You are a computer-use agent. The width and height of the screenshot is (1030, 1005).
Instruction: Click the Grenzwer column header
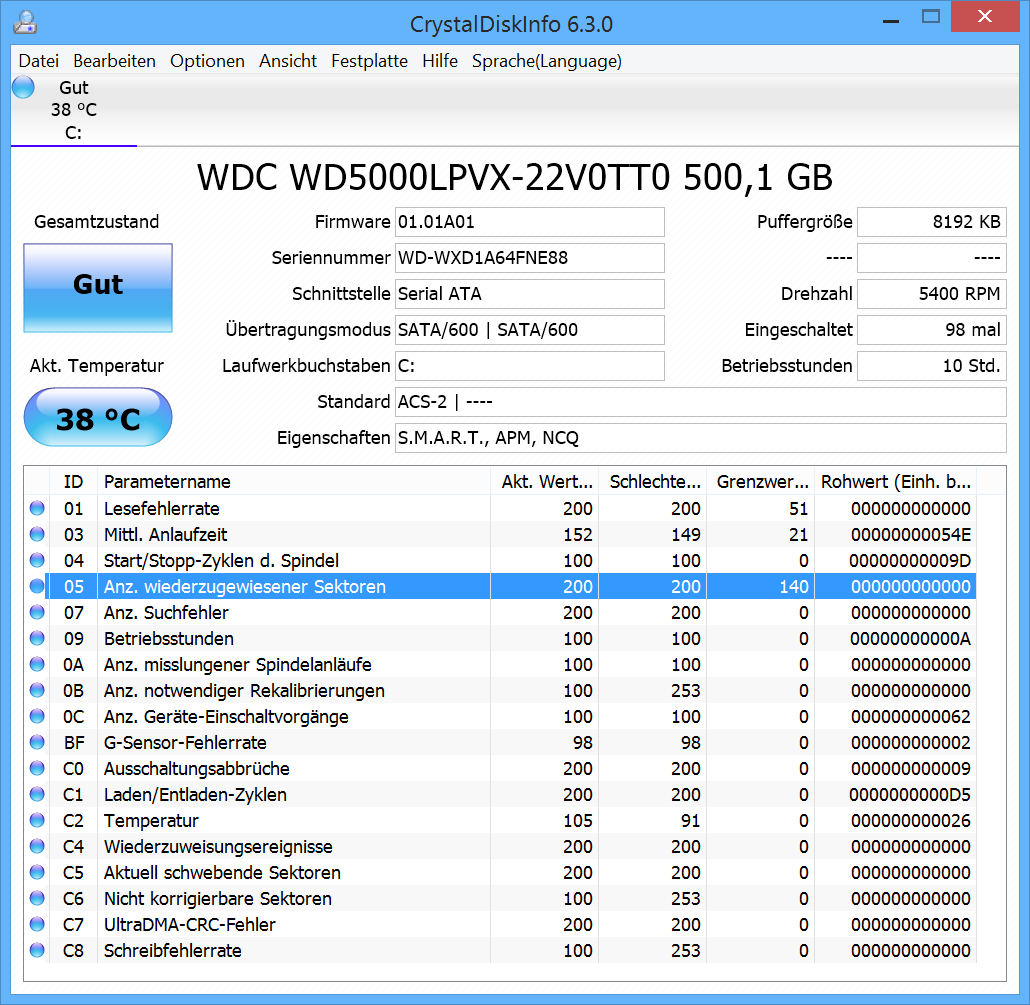click(761, 481)
